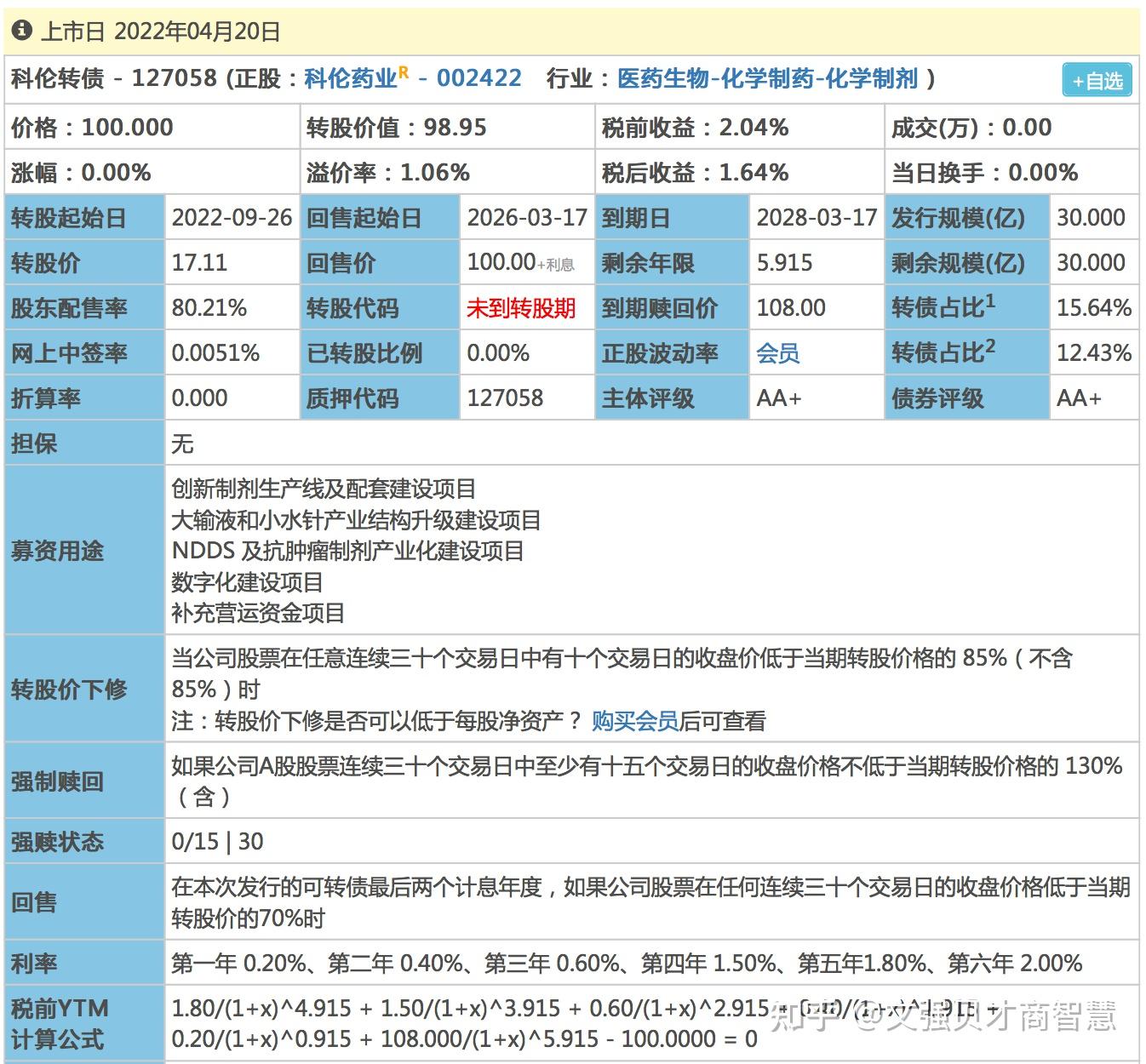Select 债券评级 value AA+
Image resolution: width=1146 pixels, height=1064 pixels.
(1079, 398)
